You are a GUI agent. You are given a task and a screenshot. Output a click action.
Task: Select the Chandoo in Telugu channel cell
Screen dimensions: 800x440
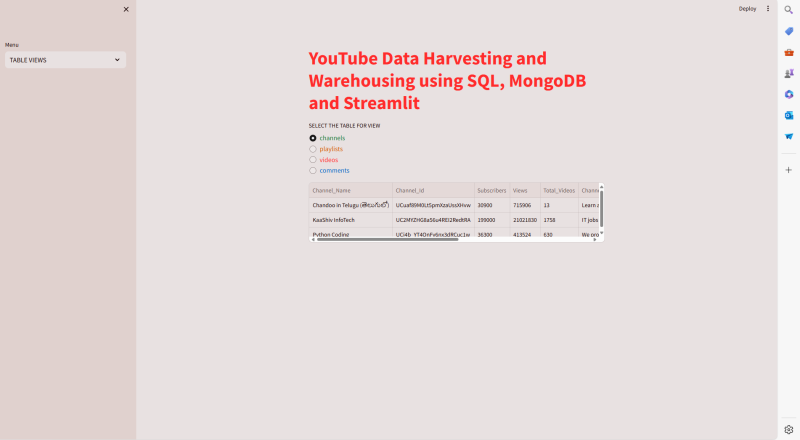[x=351, y=205]
